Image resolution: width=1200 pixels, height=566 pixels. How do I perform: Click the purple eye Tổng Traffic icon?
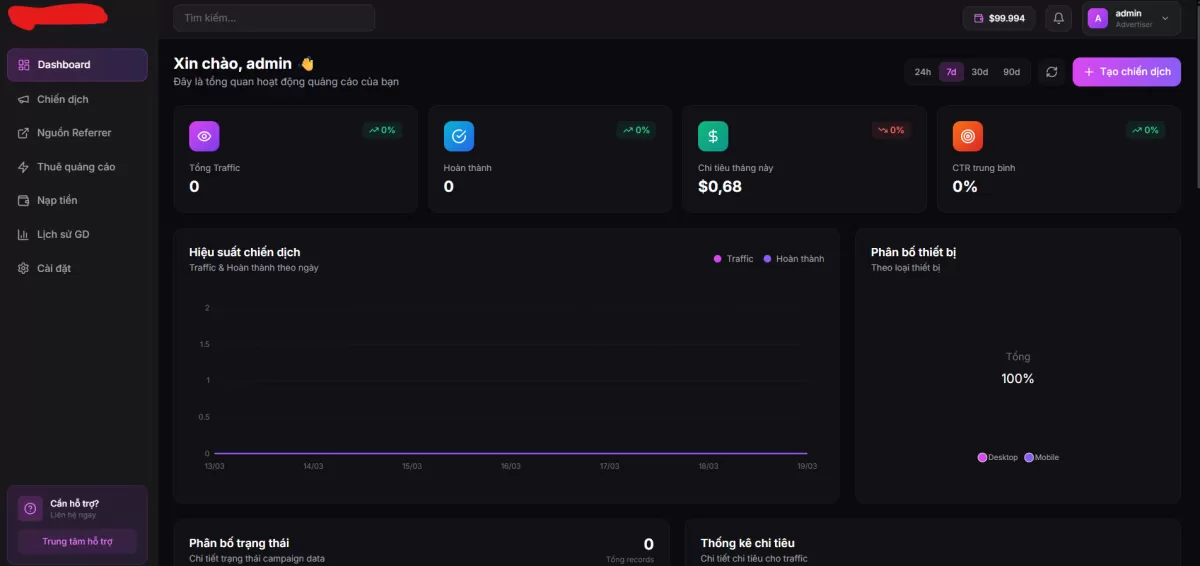coord(204,136)
